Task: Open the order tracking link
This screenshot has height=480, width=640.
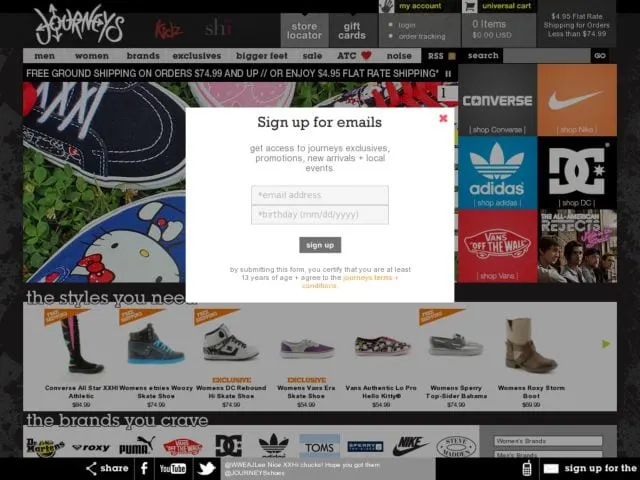Action: point(422,36)
